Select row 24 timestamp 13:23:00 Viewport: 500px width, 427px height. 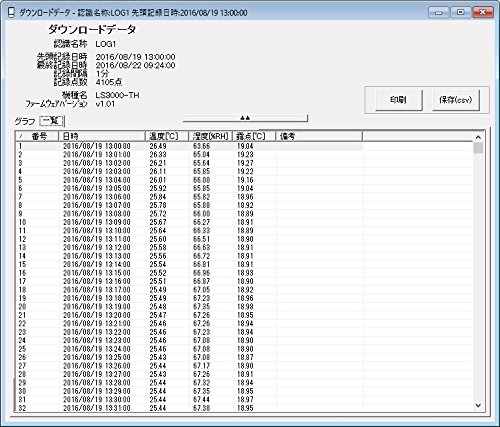[97, 340]
